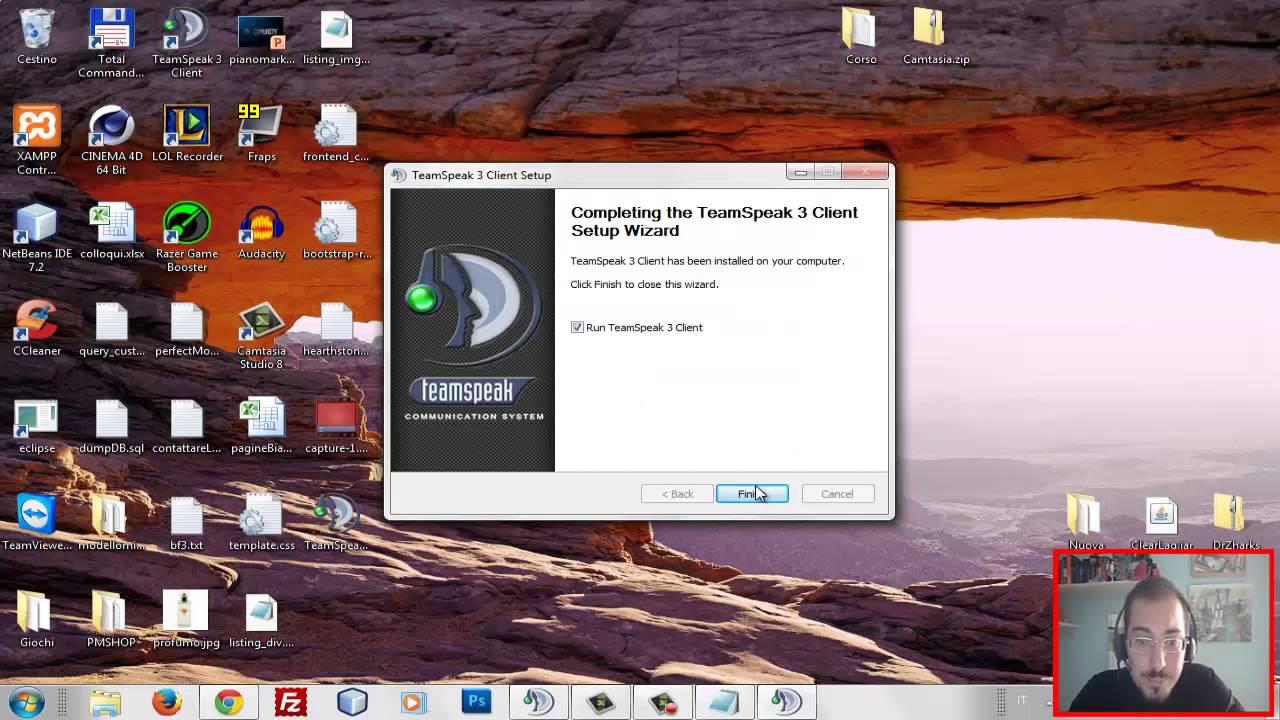The height and width of the screenshot is (720, 1280).
Task: Select the Nuova folder icon
Action: coord(1086,522)
